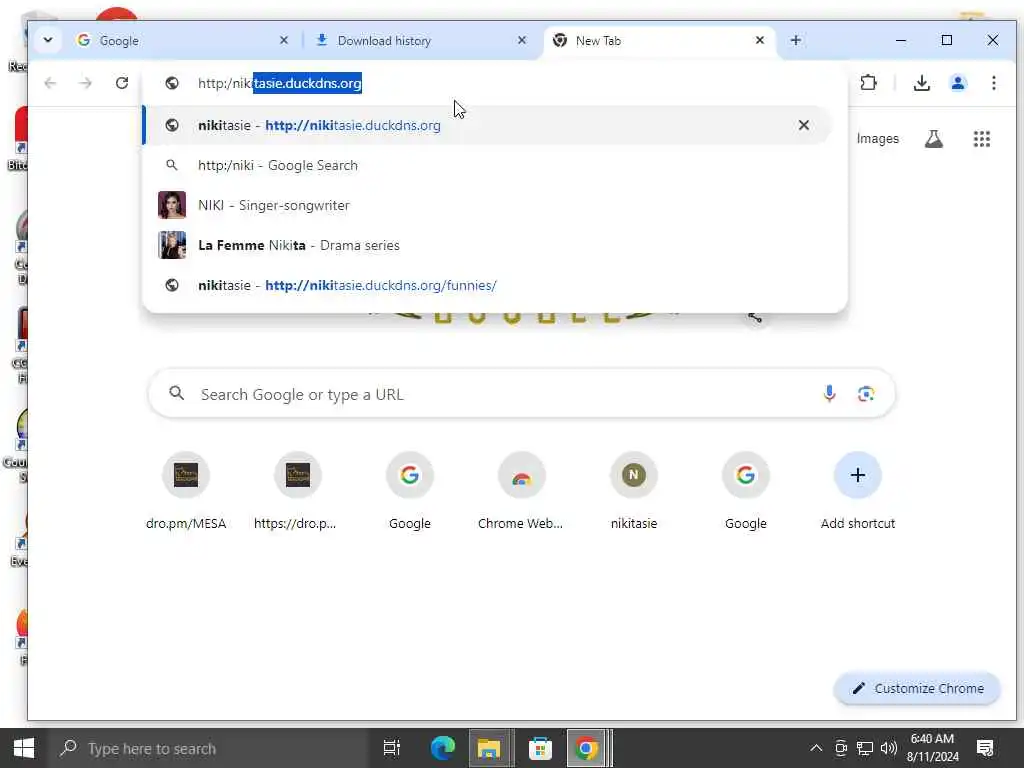The image size is (1024, 768).
Task: Open a new tab with plus button
Action: tap(795, 40)
